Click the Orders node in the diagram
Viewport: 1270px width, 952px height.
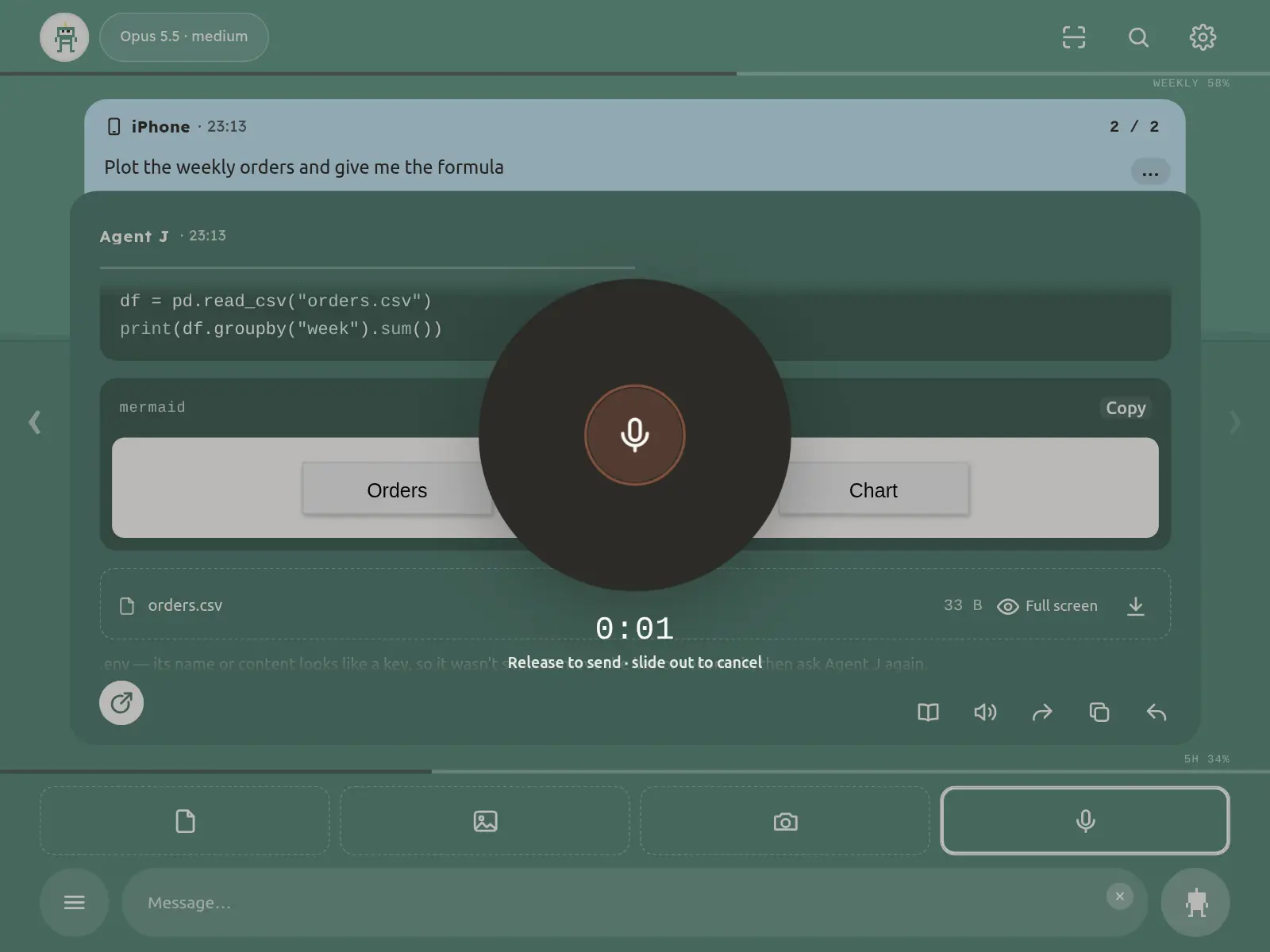397,490
